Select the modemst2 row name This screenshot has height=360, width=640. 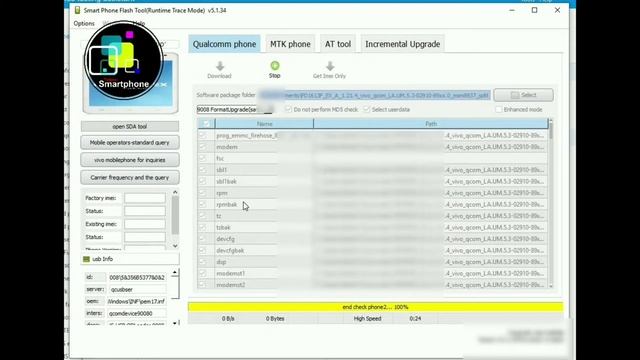231,285
